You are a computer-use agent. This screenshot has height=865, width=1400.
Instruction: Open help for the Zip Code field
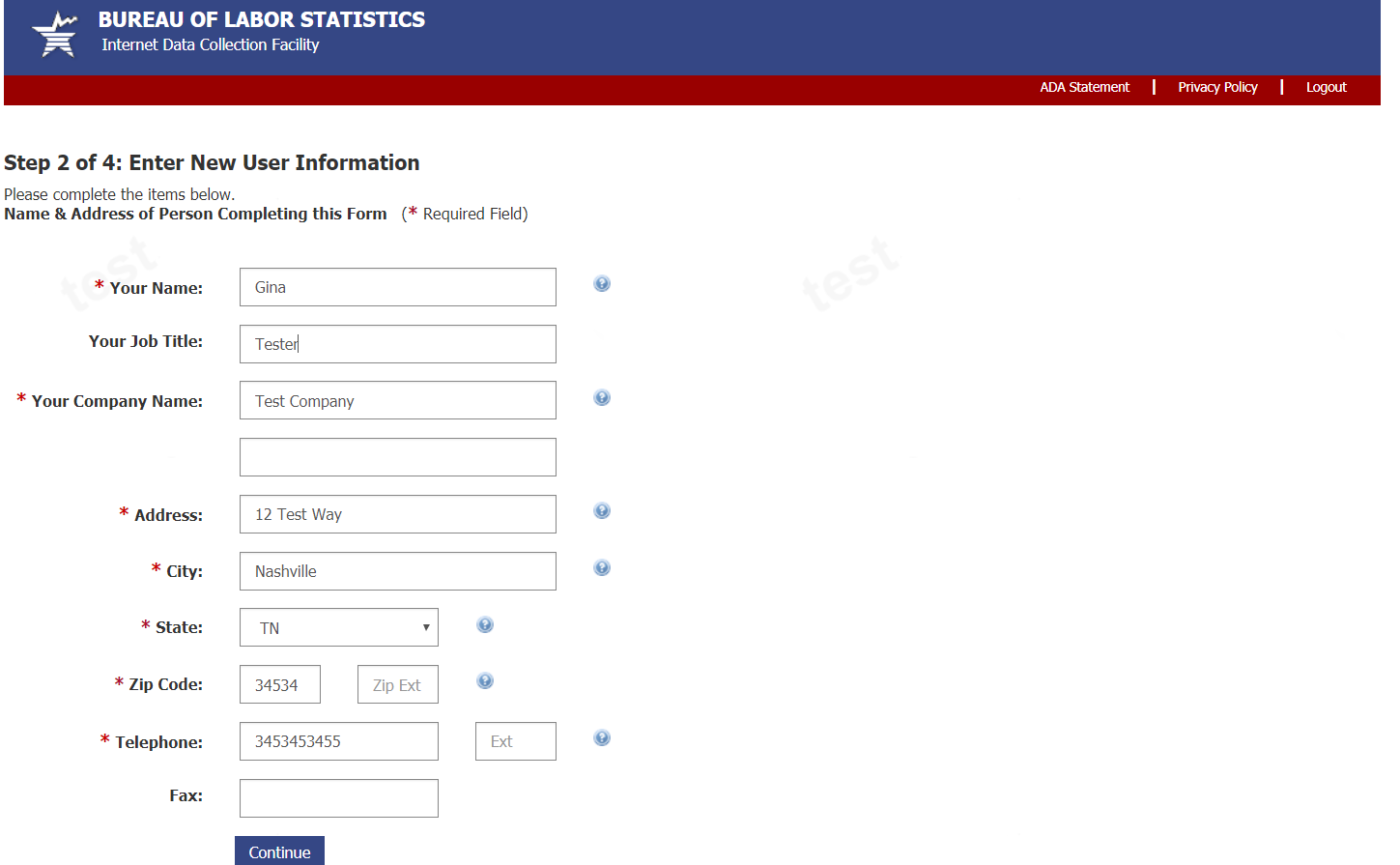(485, 681)
